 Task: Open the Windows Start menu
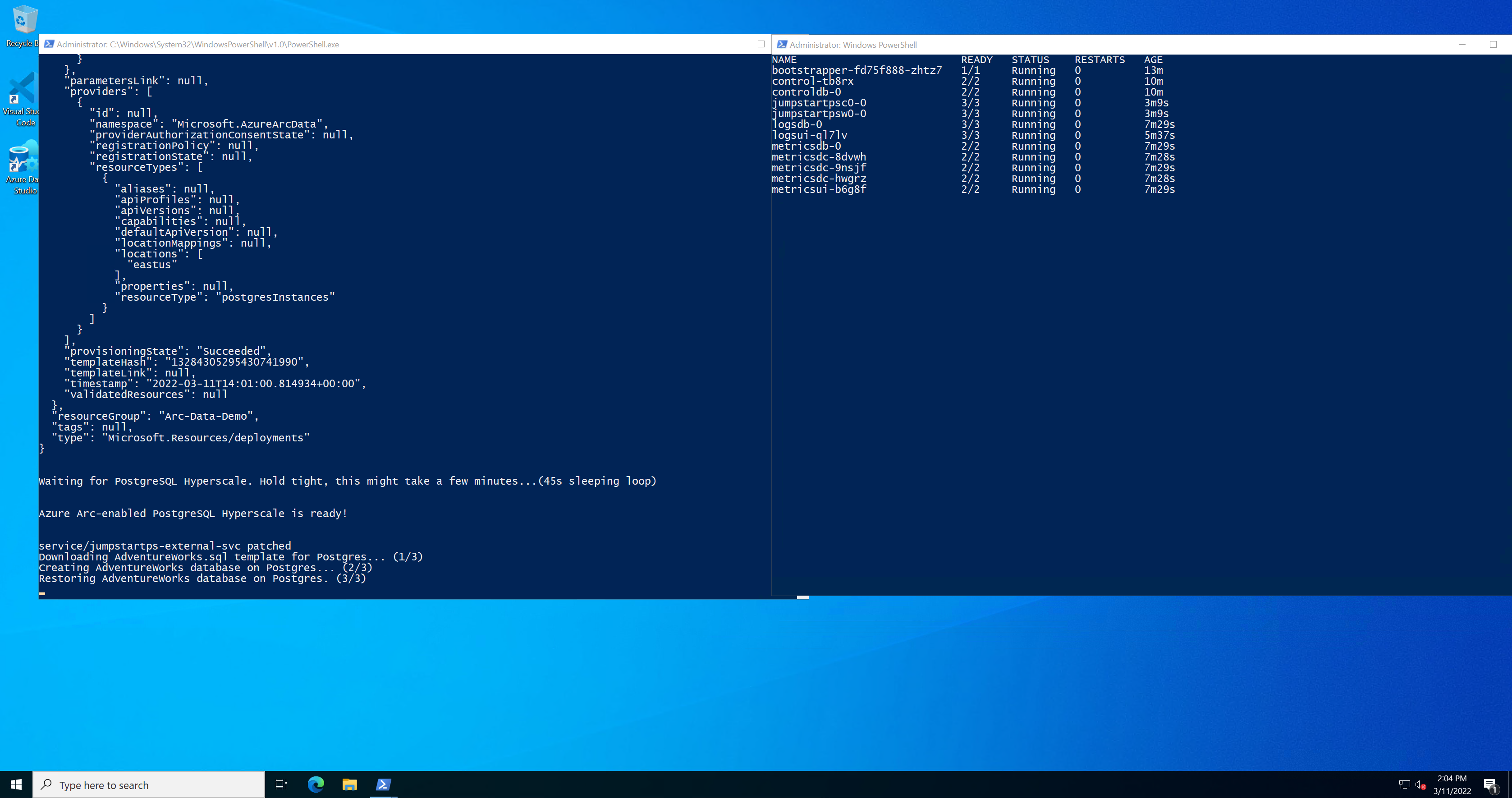(x=16, y=784)
